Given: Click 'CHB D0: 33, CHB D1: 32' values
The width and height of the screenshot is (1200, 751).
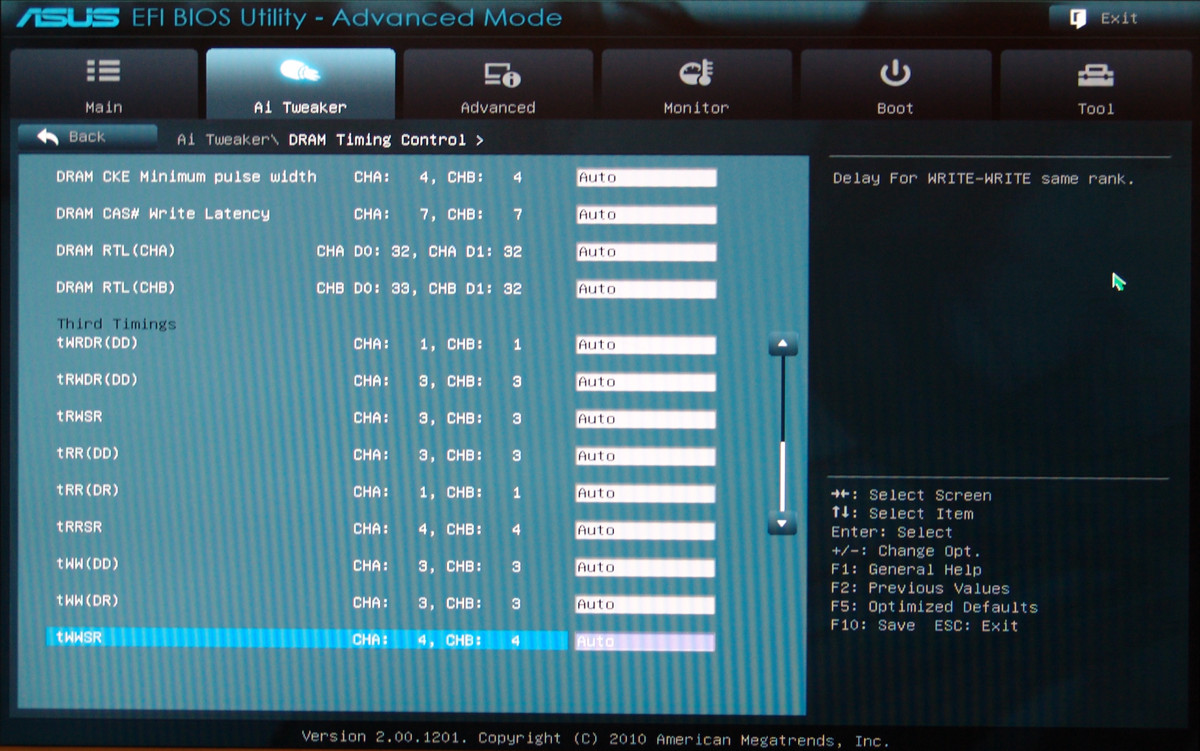Looking at the screenshot, I should point(419,289).
